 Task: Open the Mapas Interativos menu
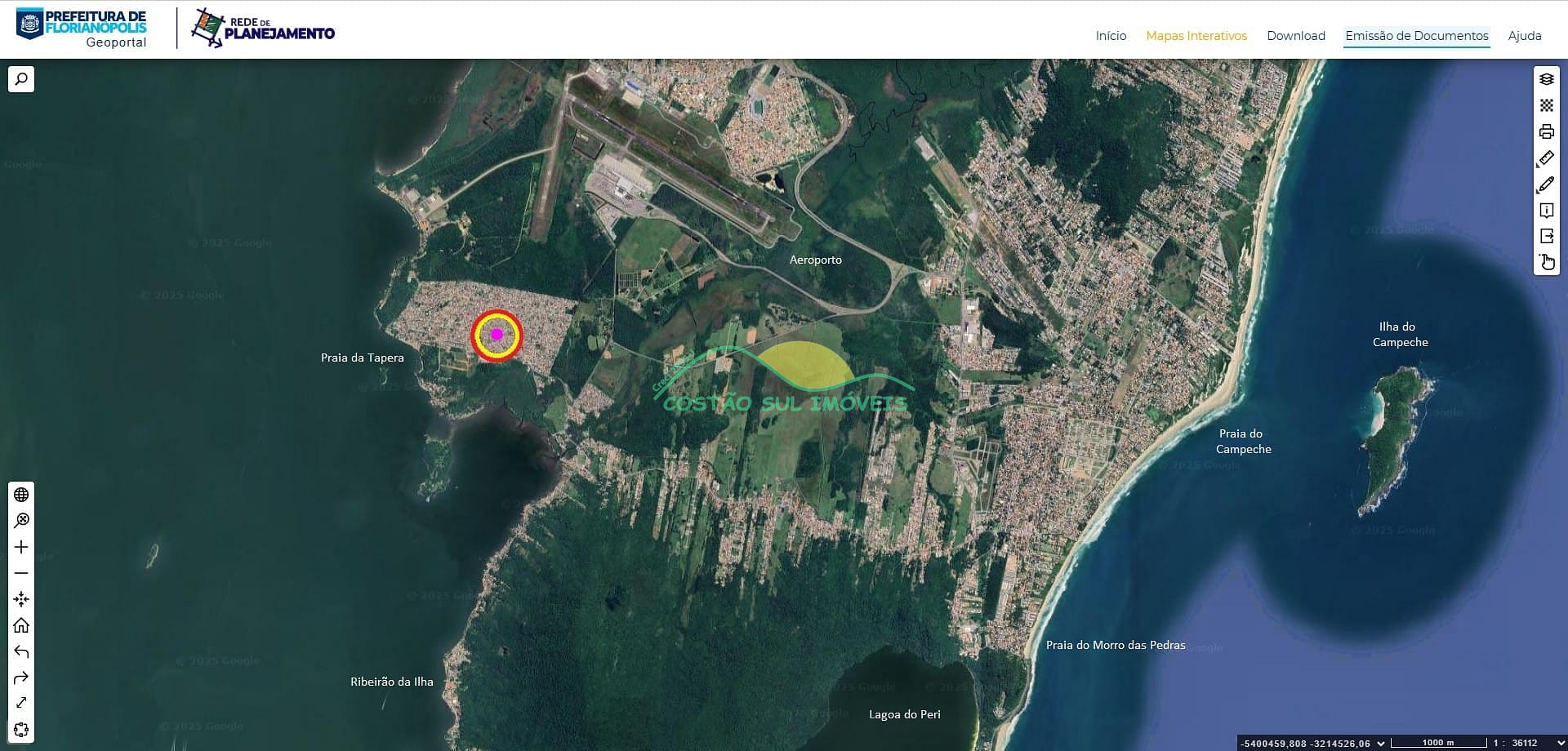click(x=1196, y=36)
